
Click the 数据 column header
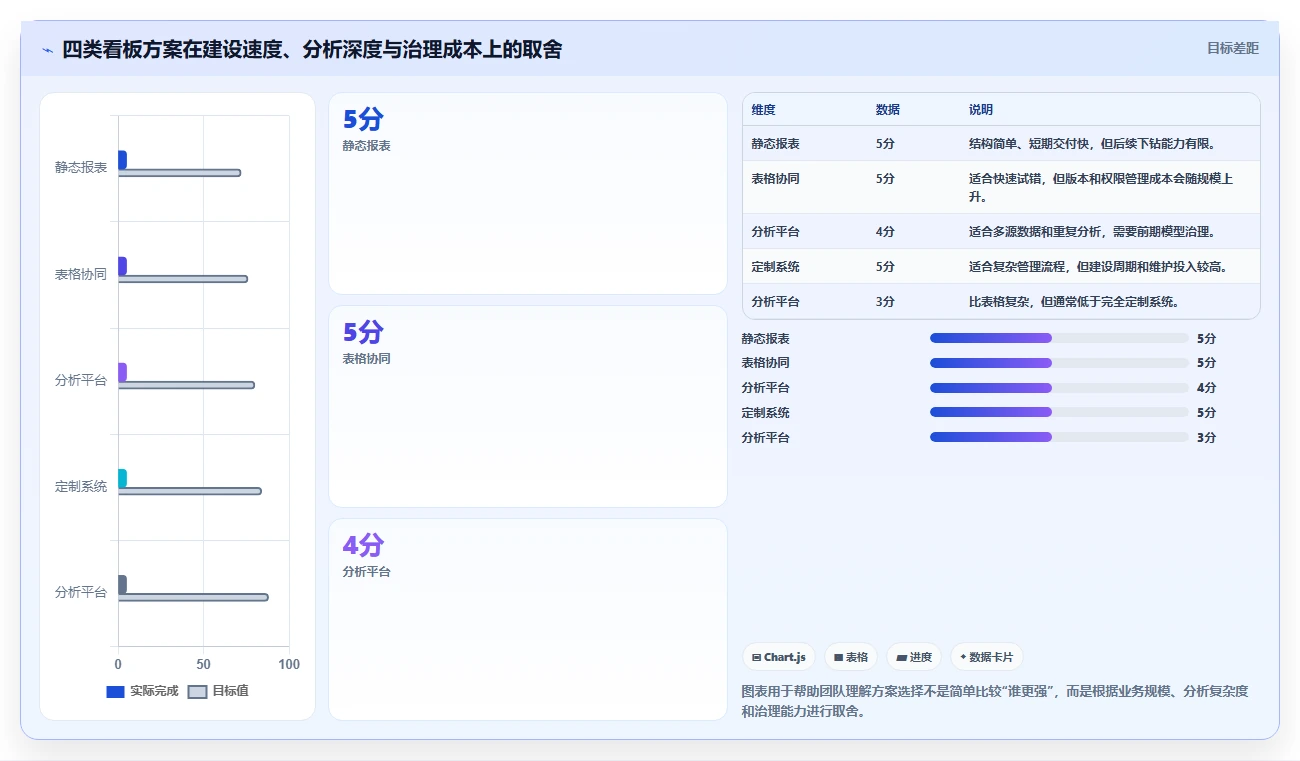(x=888, y=110)
